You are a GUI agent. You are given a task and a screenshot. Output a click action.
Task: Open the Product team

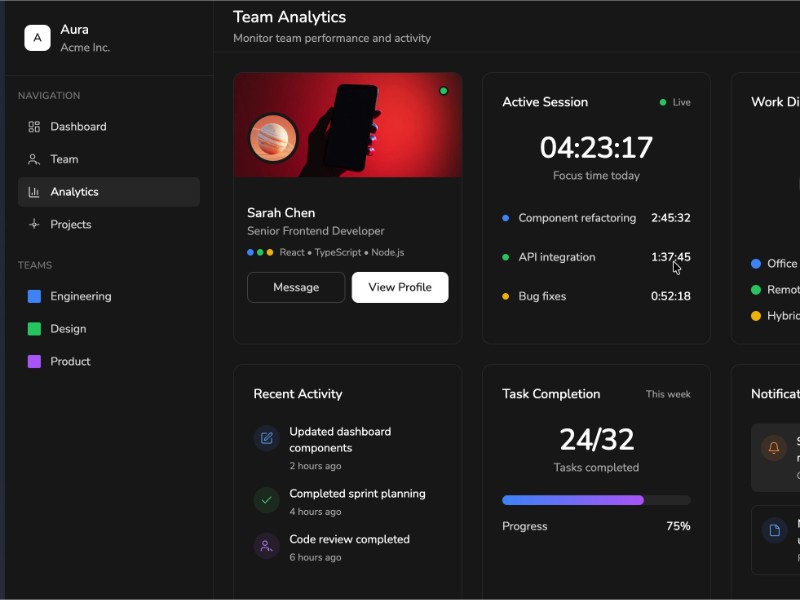pyautogui.click(x=109, y=362)
